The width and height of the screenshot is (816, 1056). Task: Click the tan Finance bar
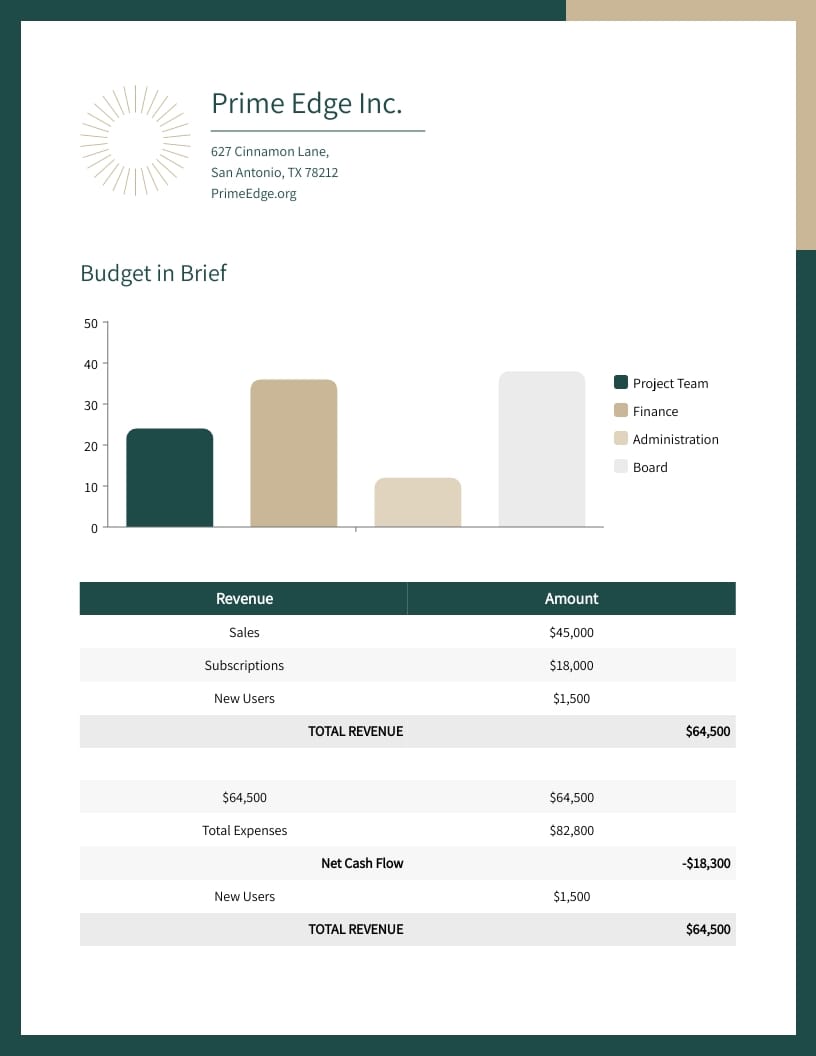[x=293, y=450]
